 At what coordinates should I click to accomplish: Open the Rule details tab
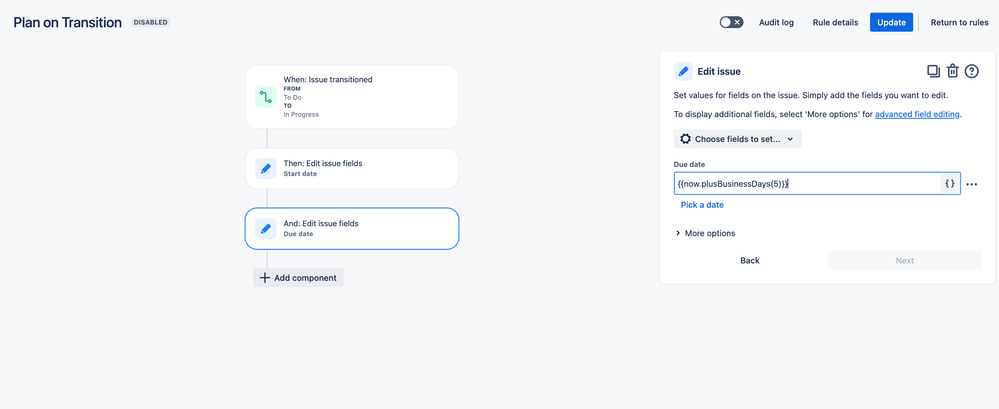point(834,22)
